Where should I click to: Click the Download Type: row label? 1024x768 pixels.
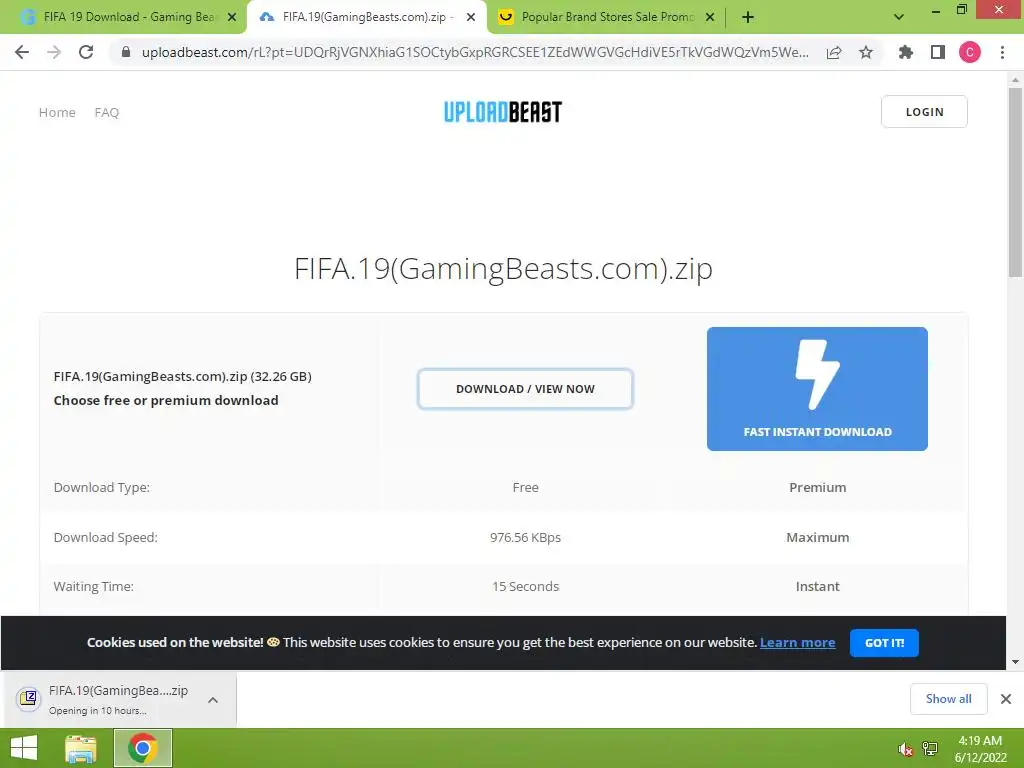click(x=101, y=487)
